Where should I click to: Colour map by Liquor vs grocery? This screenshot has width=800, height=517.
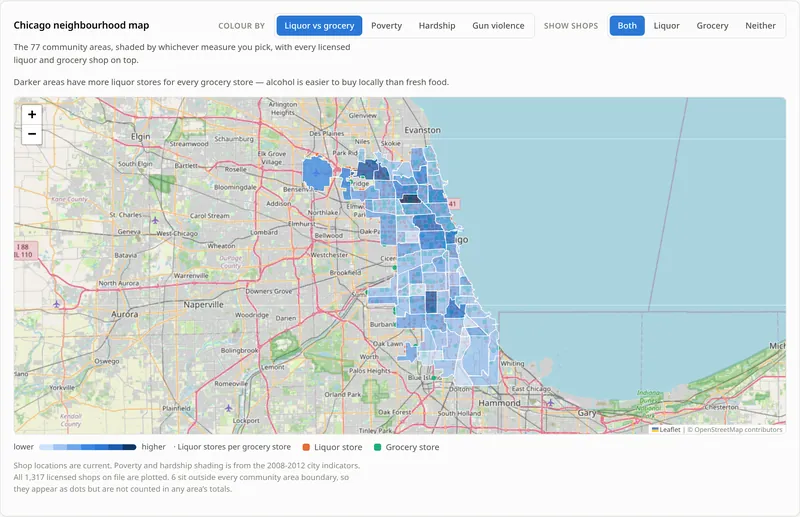319,26
